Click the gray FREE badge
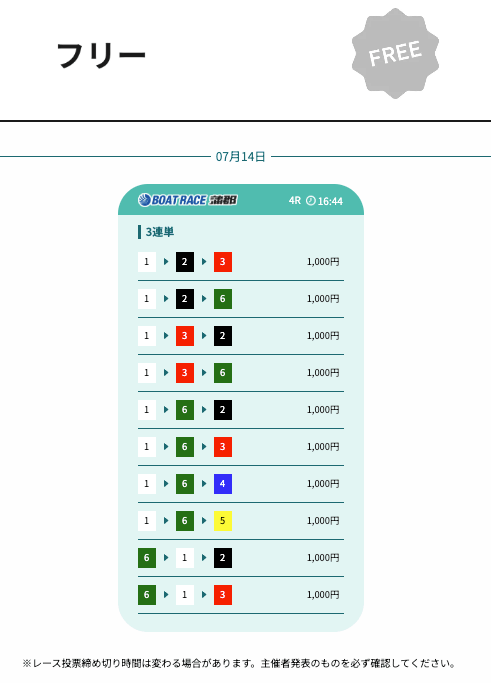491x683 pixels. point(395,53)
